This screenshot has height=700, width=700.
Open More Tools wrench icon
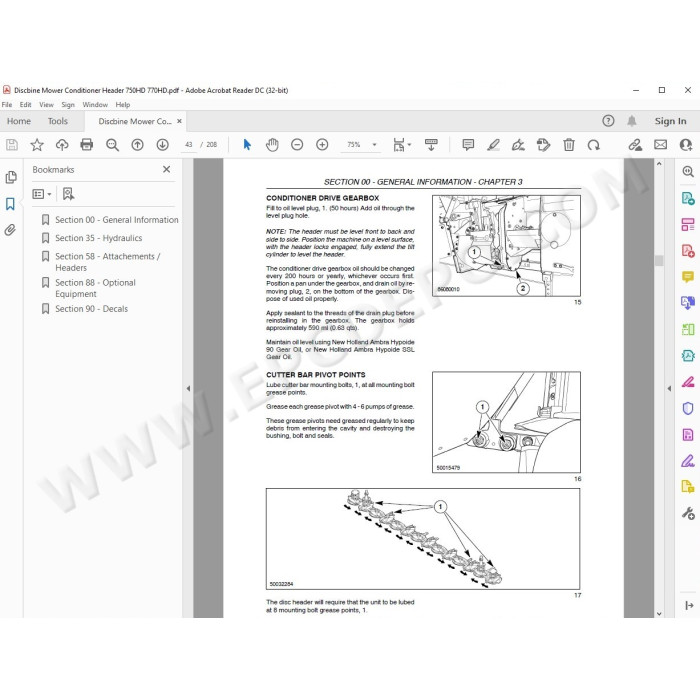point(688,513)
